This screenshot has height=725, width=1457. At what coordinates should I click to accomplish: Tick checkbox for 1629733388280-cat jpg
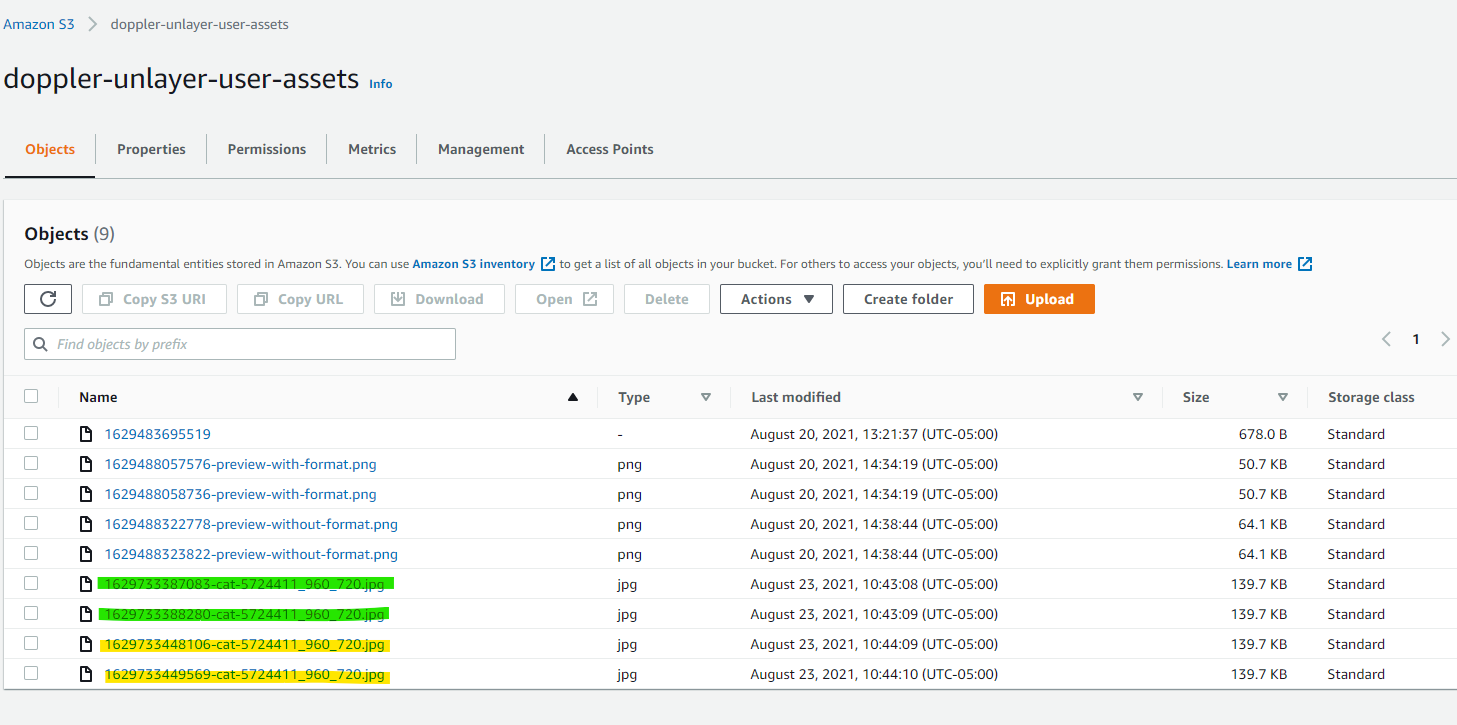(31, 613)
